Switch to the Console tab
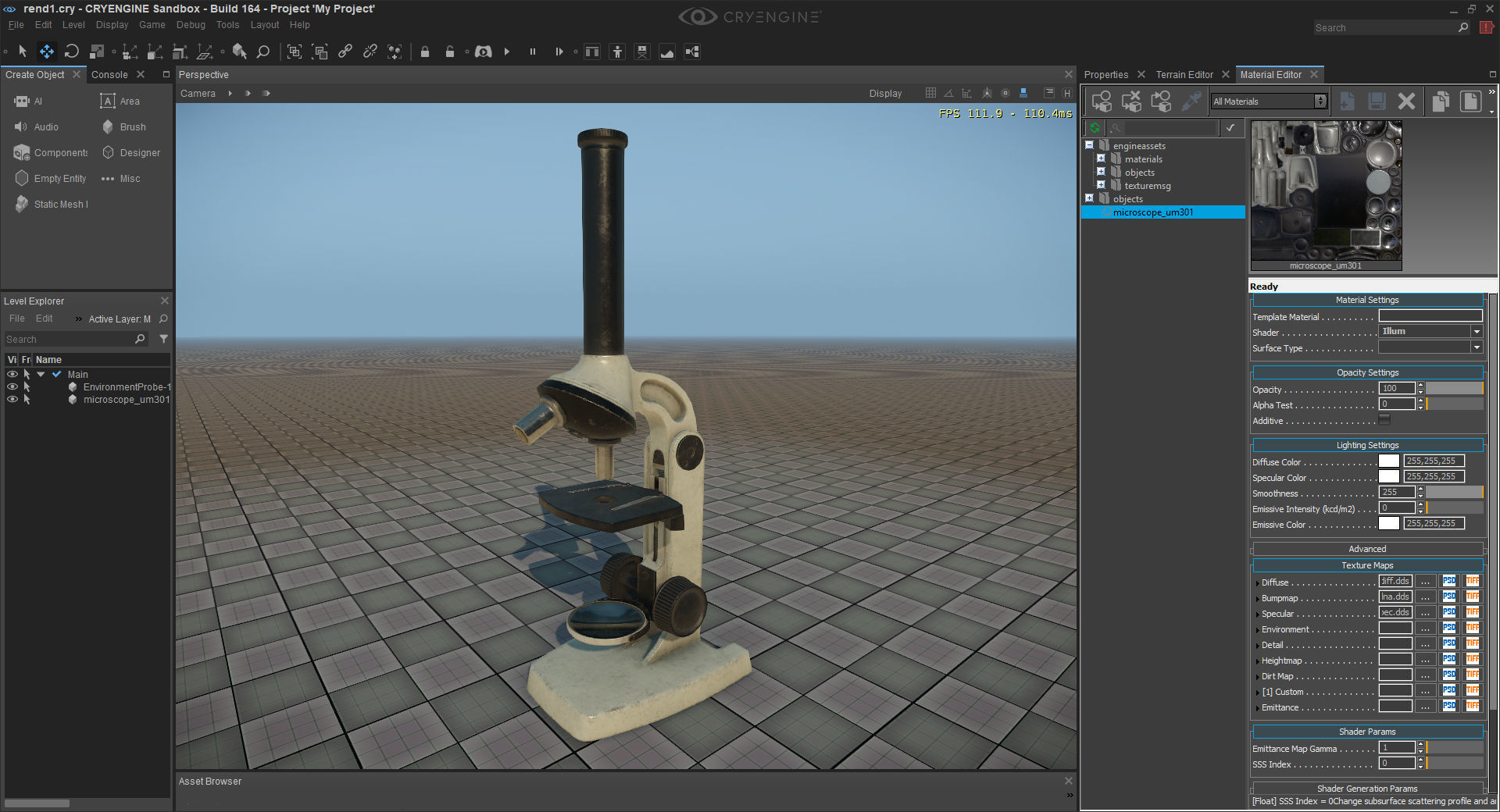The image size is (1500, 812). coord(109,75)
